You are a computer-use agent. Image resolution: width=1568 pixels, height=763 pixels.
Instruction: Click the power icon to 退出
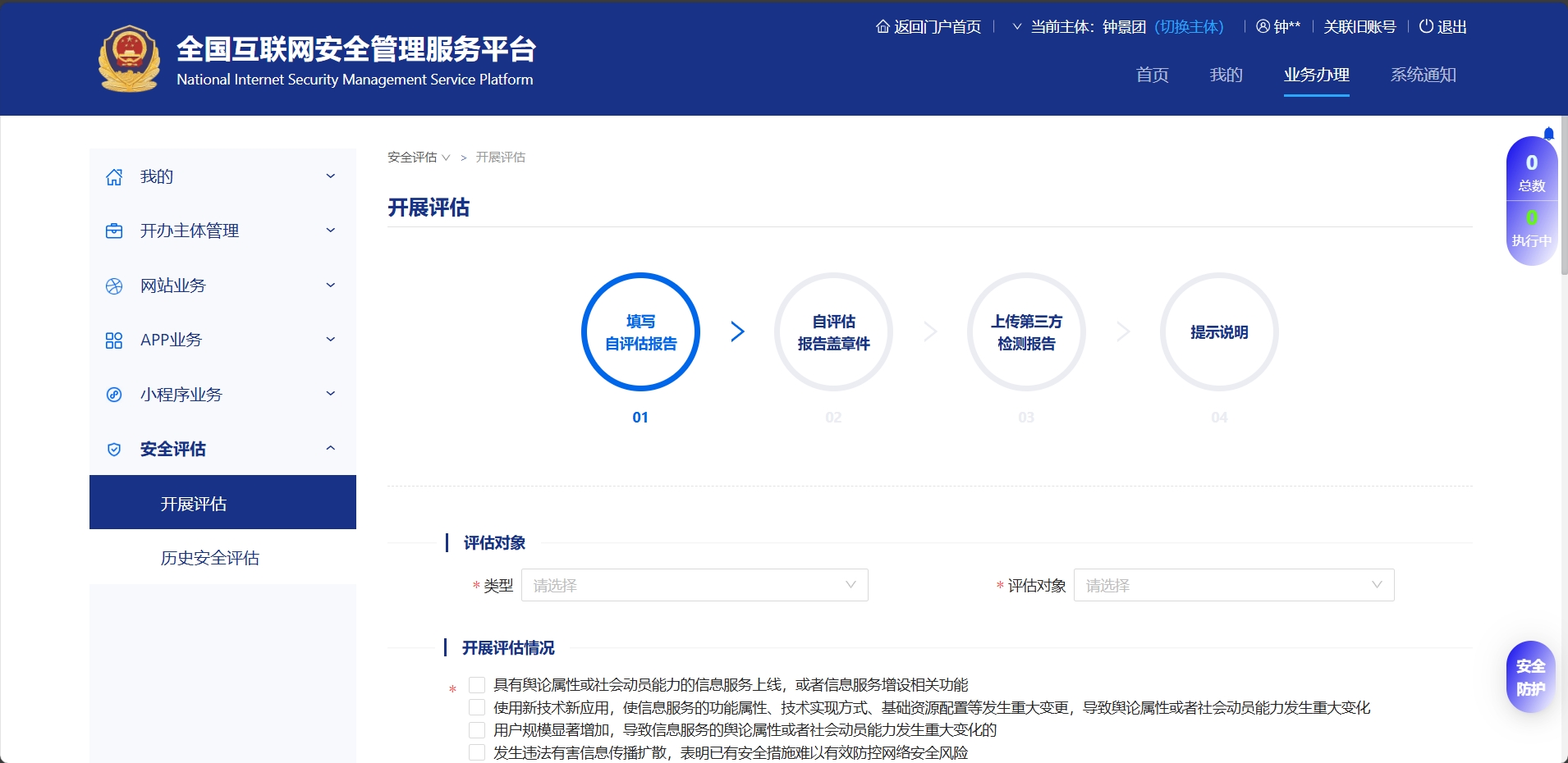pos(1426,26)
